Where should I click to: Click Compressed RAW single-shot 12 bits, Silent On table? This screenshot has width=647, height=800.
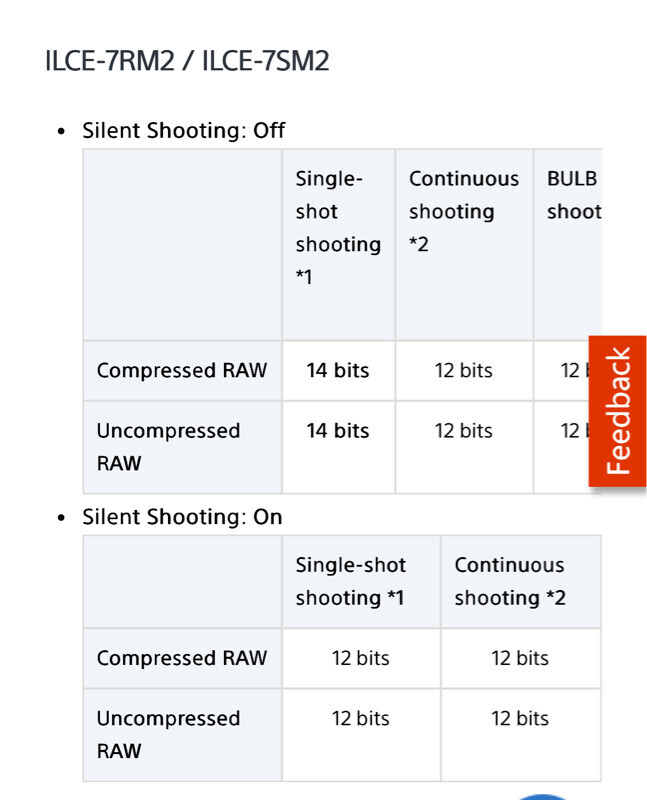pos(361,658)
